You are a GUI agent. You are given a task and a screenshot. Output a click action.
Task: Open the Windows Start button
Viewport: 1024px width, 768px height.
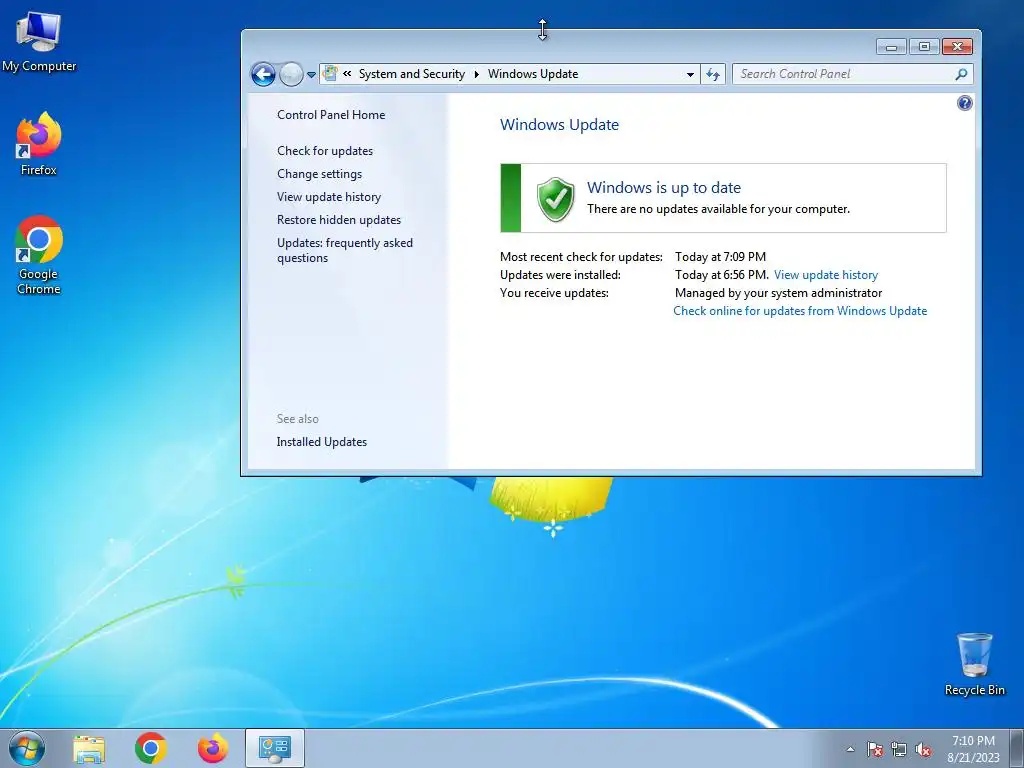click(27, 748)
